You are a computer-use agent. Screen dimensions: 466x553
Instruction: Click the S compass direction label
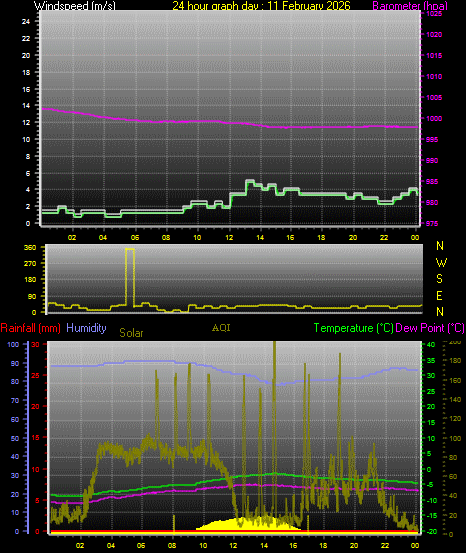point(440,279)
